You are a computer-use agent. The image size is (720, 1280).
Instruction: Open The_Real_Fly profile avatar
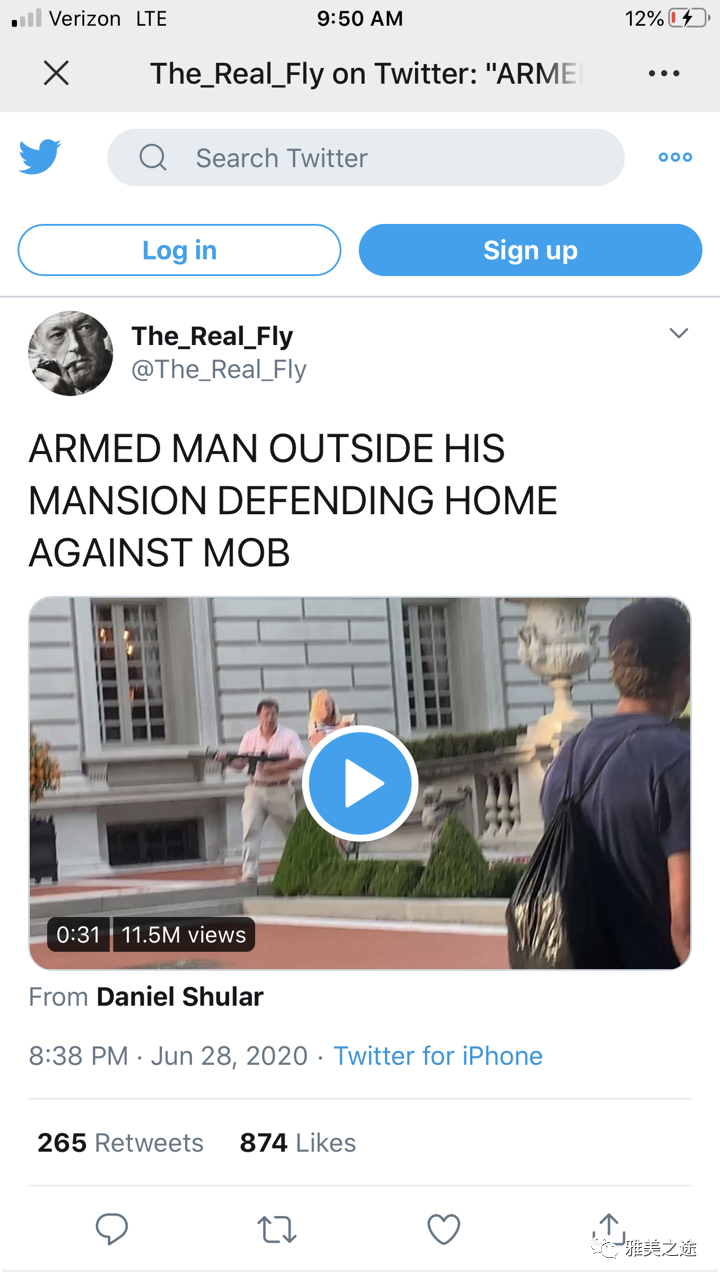click(x=70, y=353)
